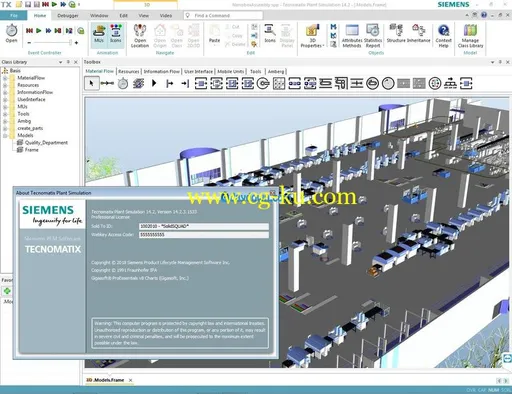Start the simulation with the green play button
Image resolution: width=512 pixels, height=394 pixels.
click(x=39, y=31)
